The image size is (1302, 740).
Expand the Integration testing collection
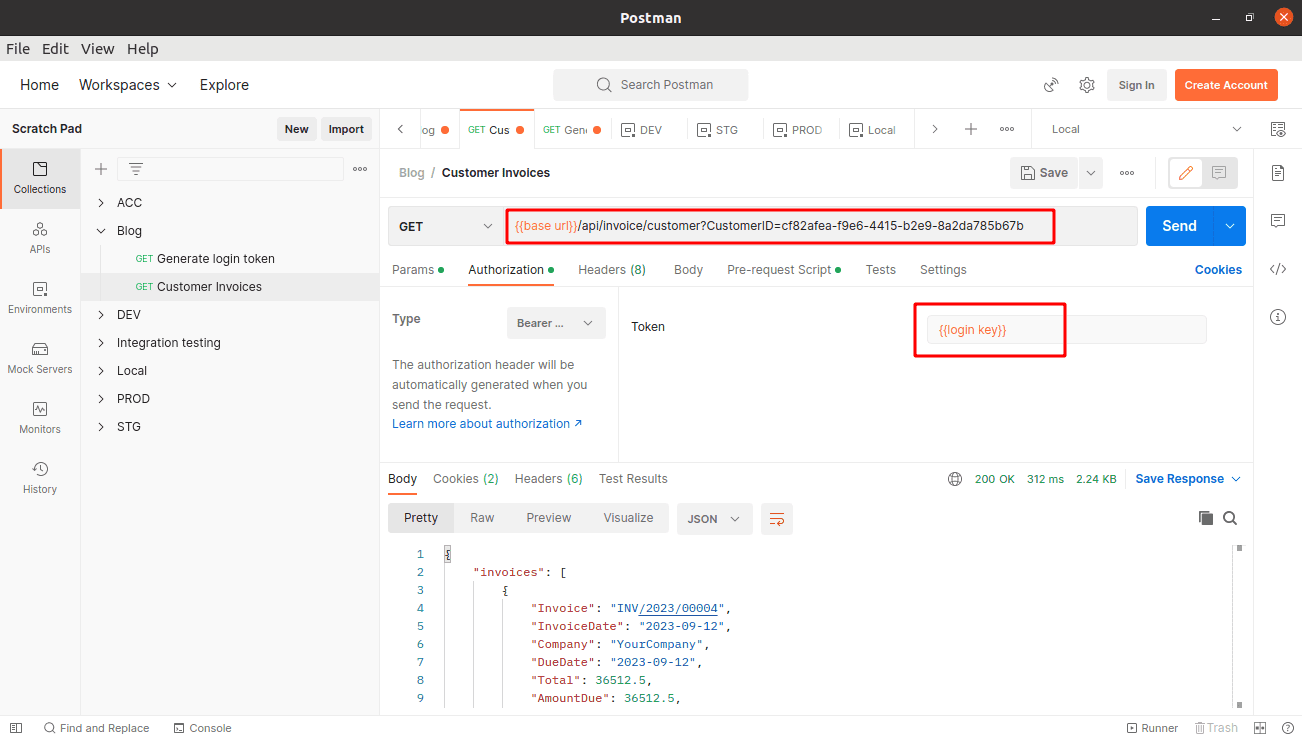tap(101, 343)
